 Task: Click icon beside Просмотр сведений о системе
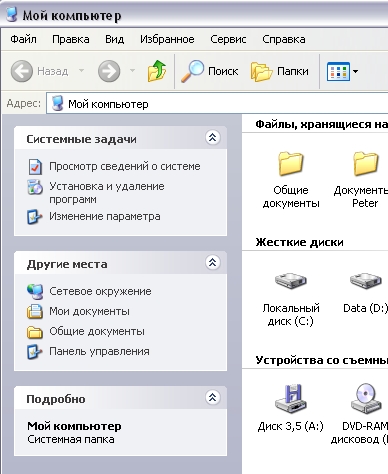coord(35,167)
